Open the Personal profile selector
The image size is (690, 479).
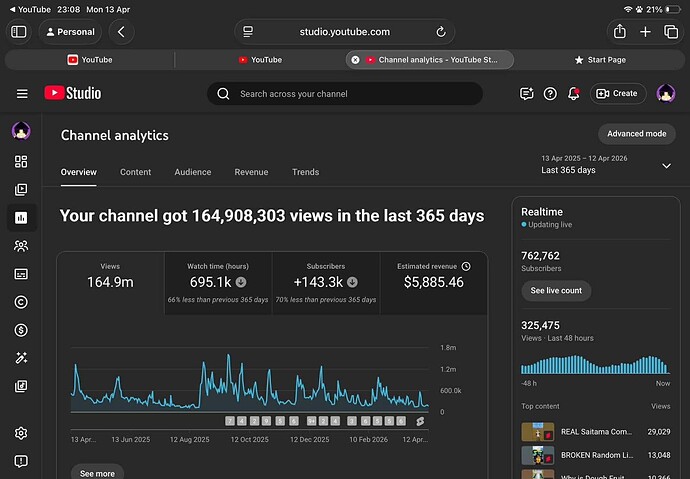point(70,32)
